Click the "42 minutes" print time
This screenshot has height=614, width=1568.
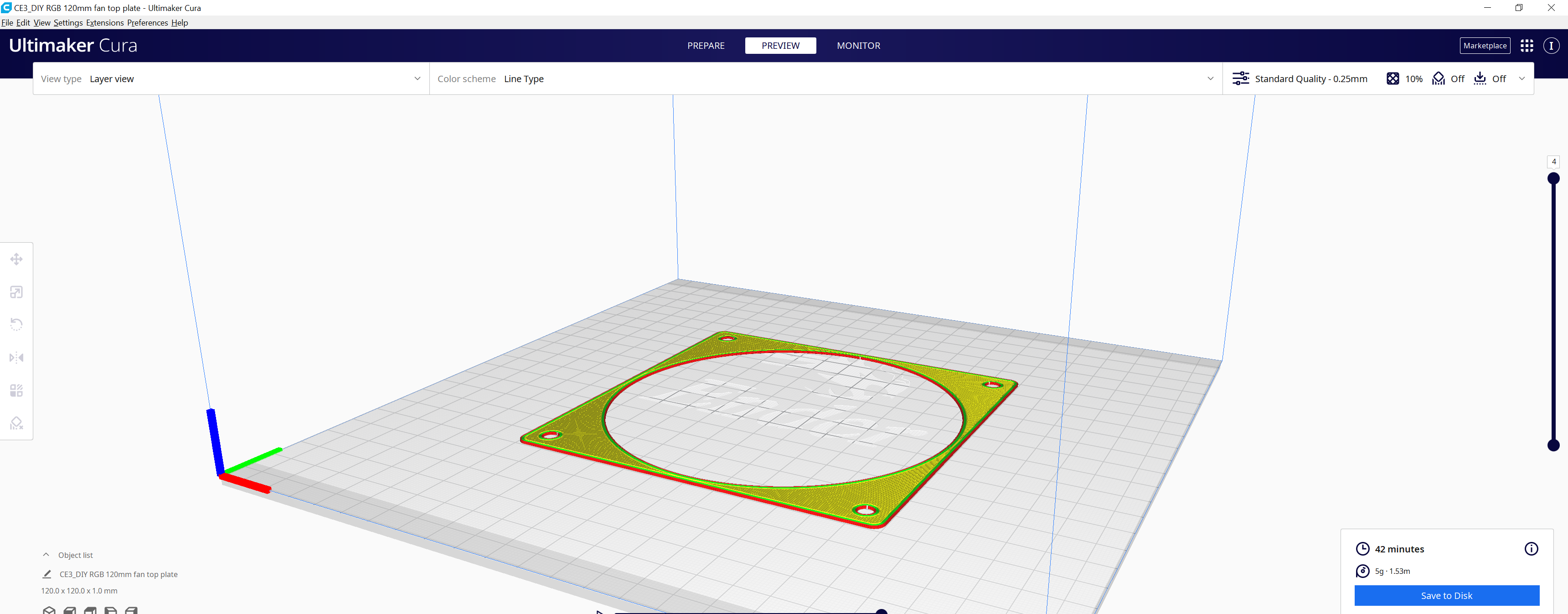(1399, 549)
